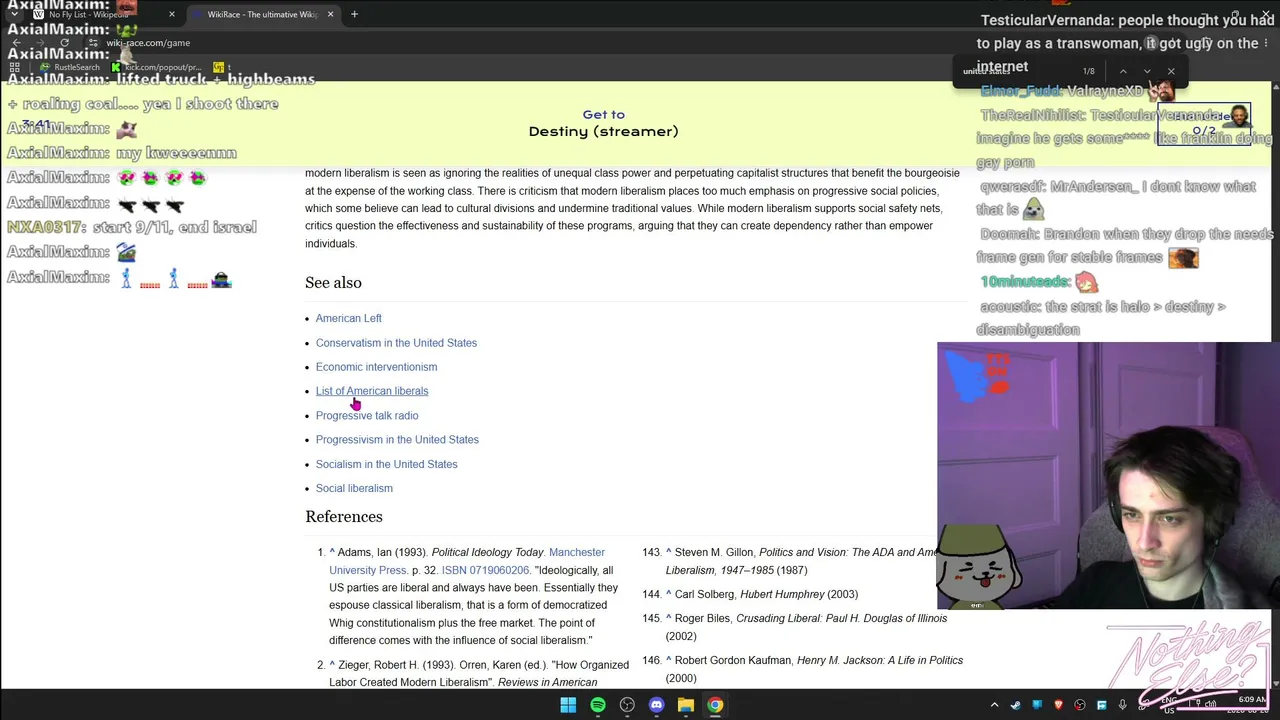The width and height of the screenshot is (1280, 720).
Task: Reload the current browser page
Action: click(x=65, y=43)
